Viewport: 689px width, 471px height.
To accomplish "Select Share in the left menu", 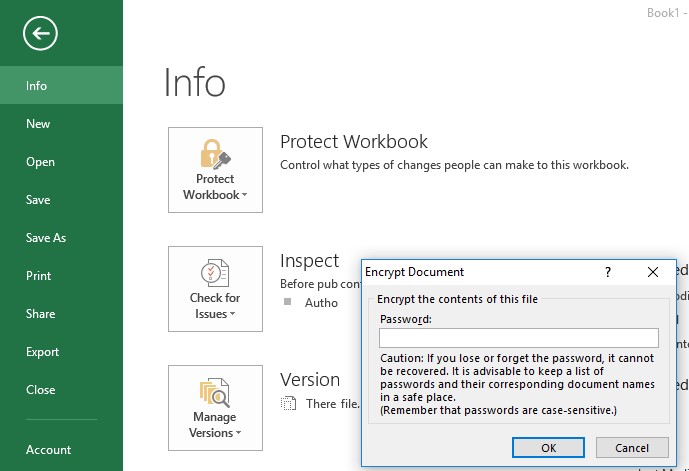I will (40, 314).
